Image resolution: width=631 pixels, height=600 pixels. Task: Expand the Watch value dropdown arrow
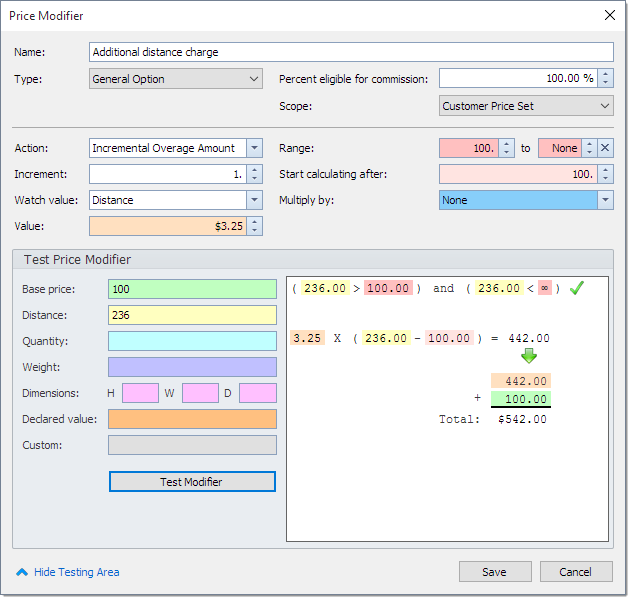coord(254,200)
